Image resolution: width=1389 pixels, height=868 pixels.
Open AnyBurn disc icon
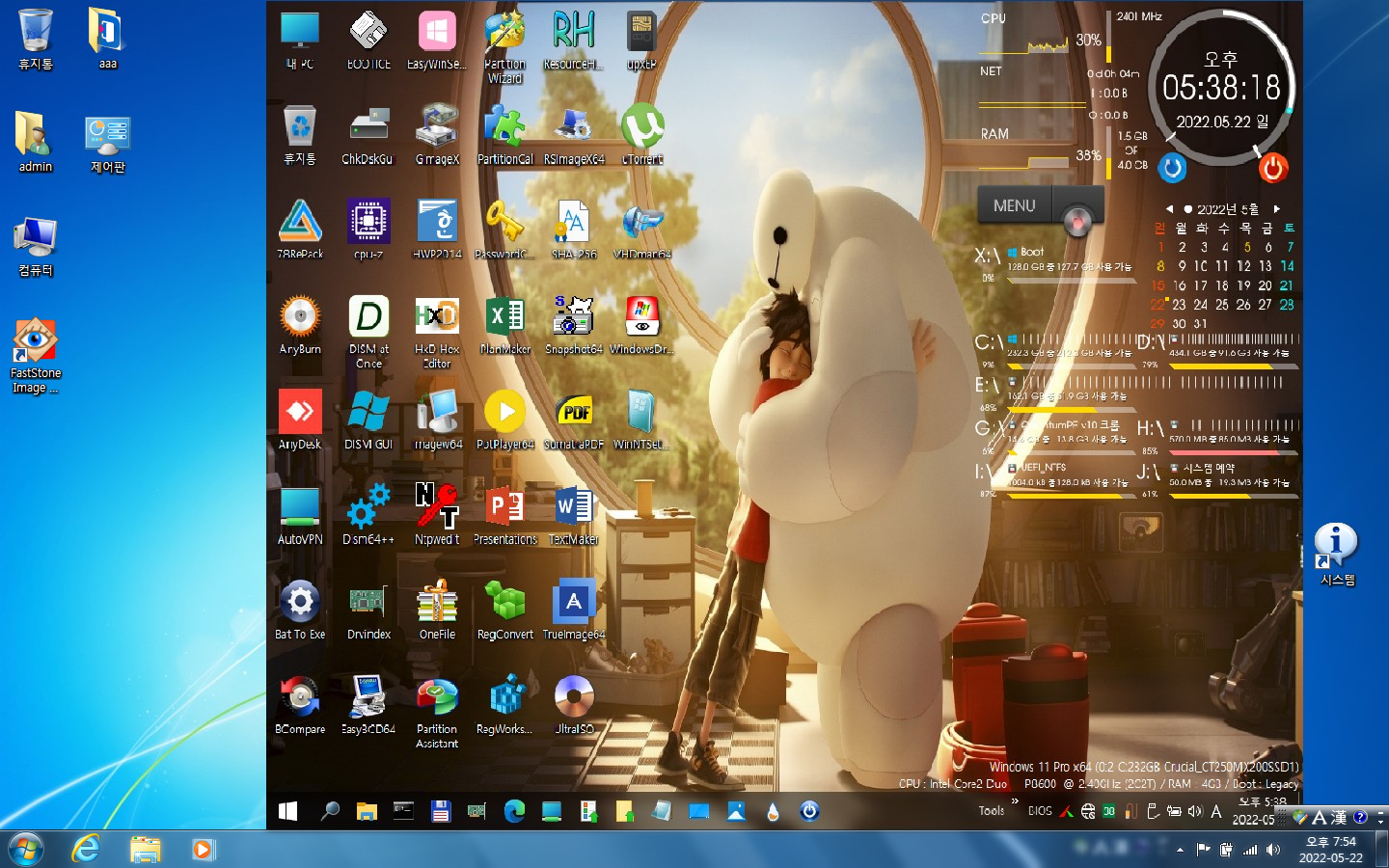tap(300, 325)
